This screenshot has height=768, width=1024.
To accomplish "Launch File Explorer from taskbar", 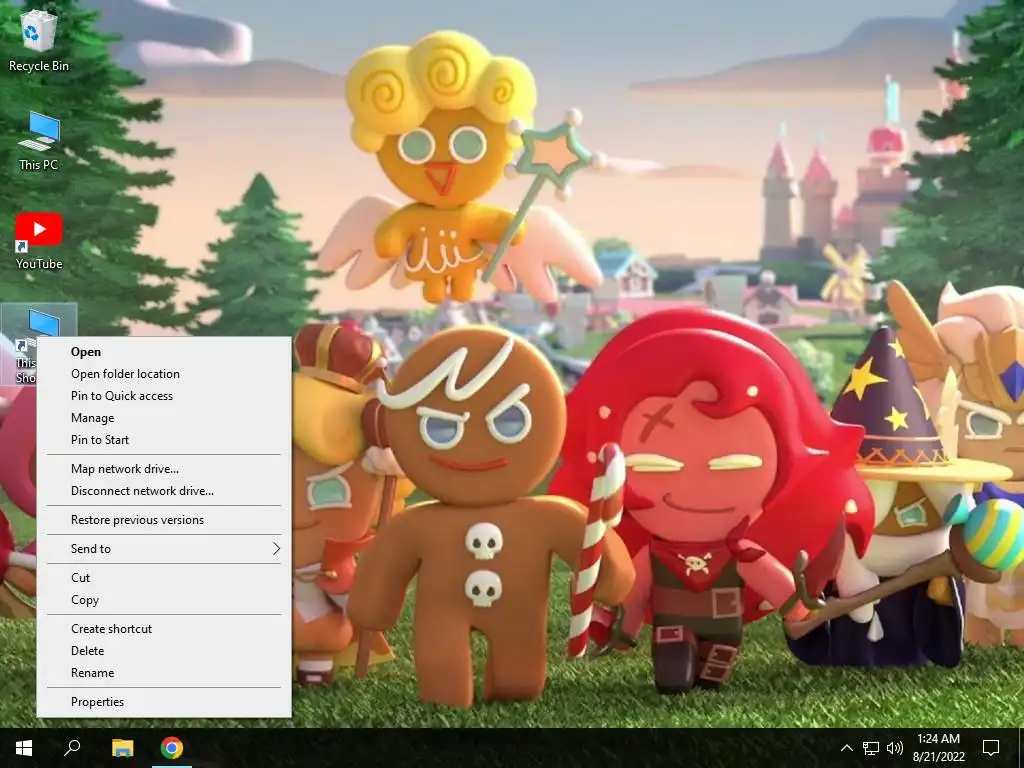I will (x=122, y=748).
